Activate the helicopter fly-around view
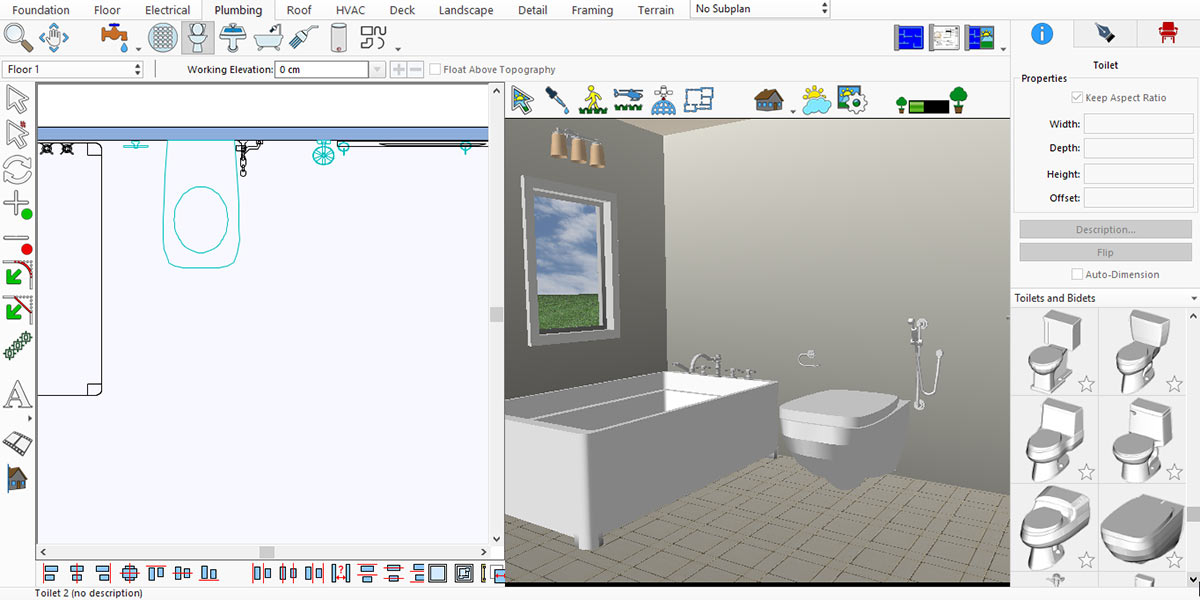Screen dimensions: 1200x605 click(627, 99)
